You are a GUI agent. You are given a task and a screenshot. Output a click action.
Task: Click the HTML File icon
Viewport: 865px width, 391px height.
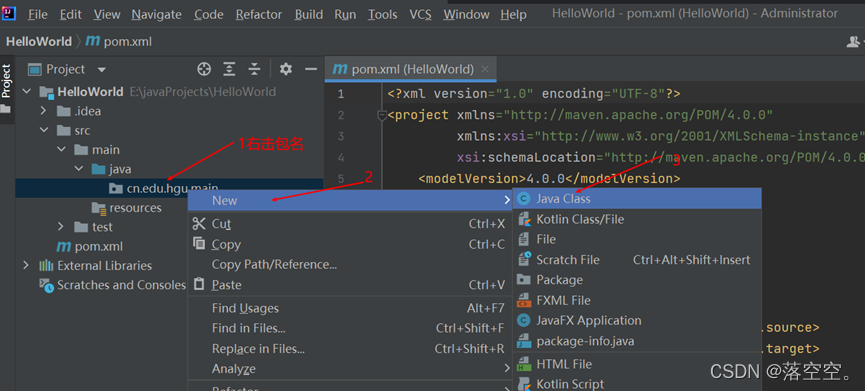524,364
